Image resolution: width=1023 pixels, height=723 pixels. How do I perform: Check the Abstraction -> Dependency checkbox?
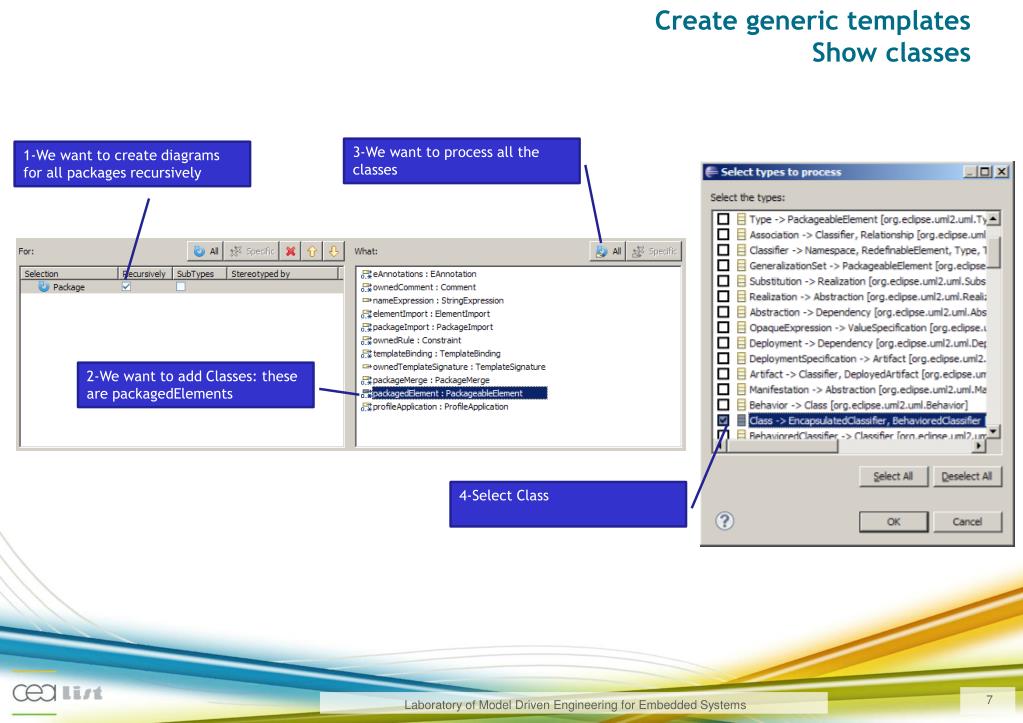pyautogui.click(x=723, y=312)
